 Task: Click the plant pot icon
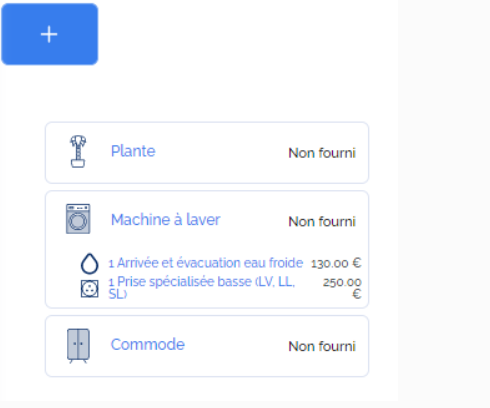click(x=78, y=151)
